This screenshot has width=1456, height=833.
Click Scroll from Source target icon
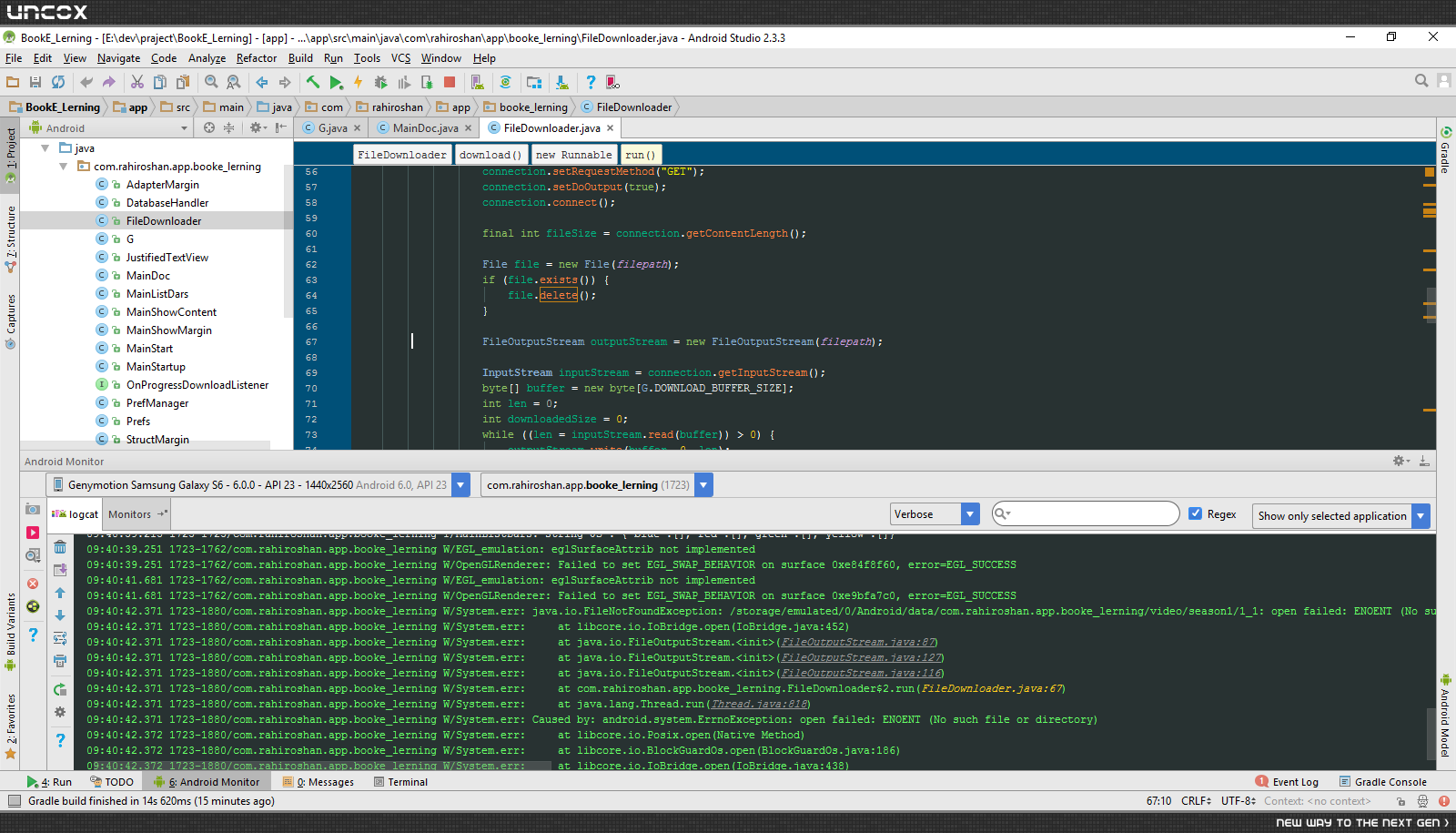coord(209,127)
